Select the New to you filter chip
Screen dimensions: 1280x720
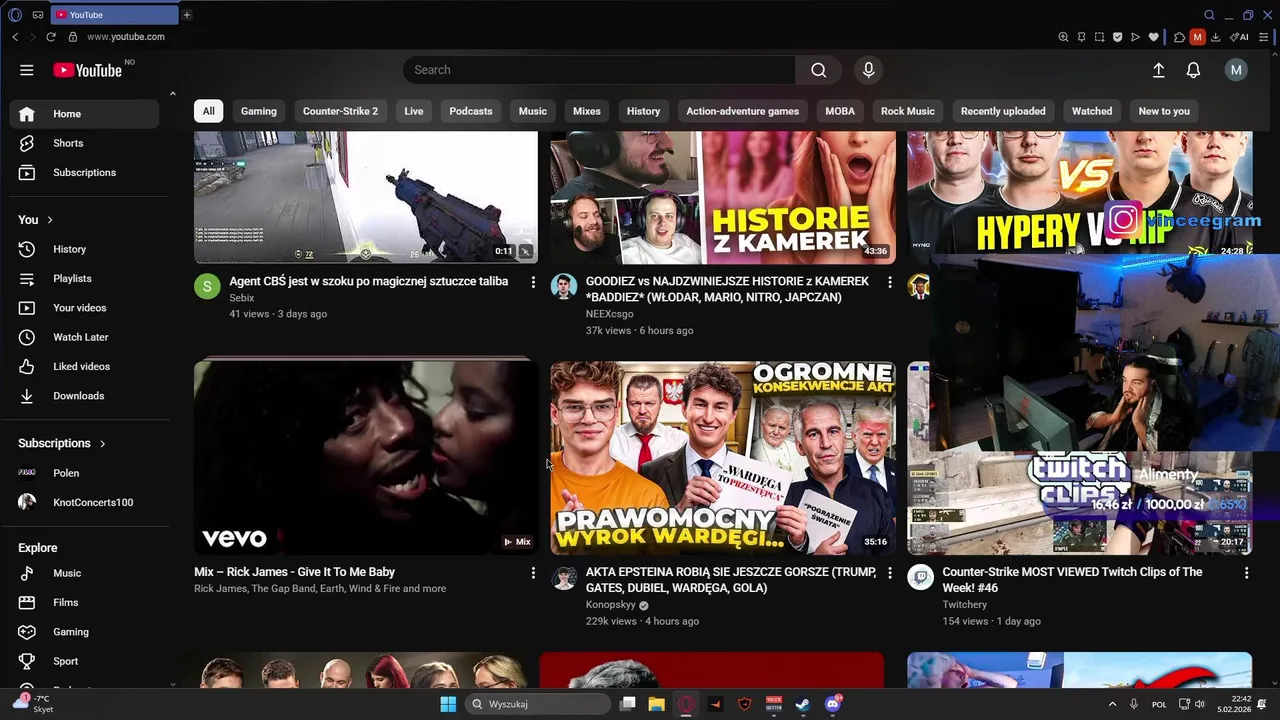(x=1164, y=111)
